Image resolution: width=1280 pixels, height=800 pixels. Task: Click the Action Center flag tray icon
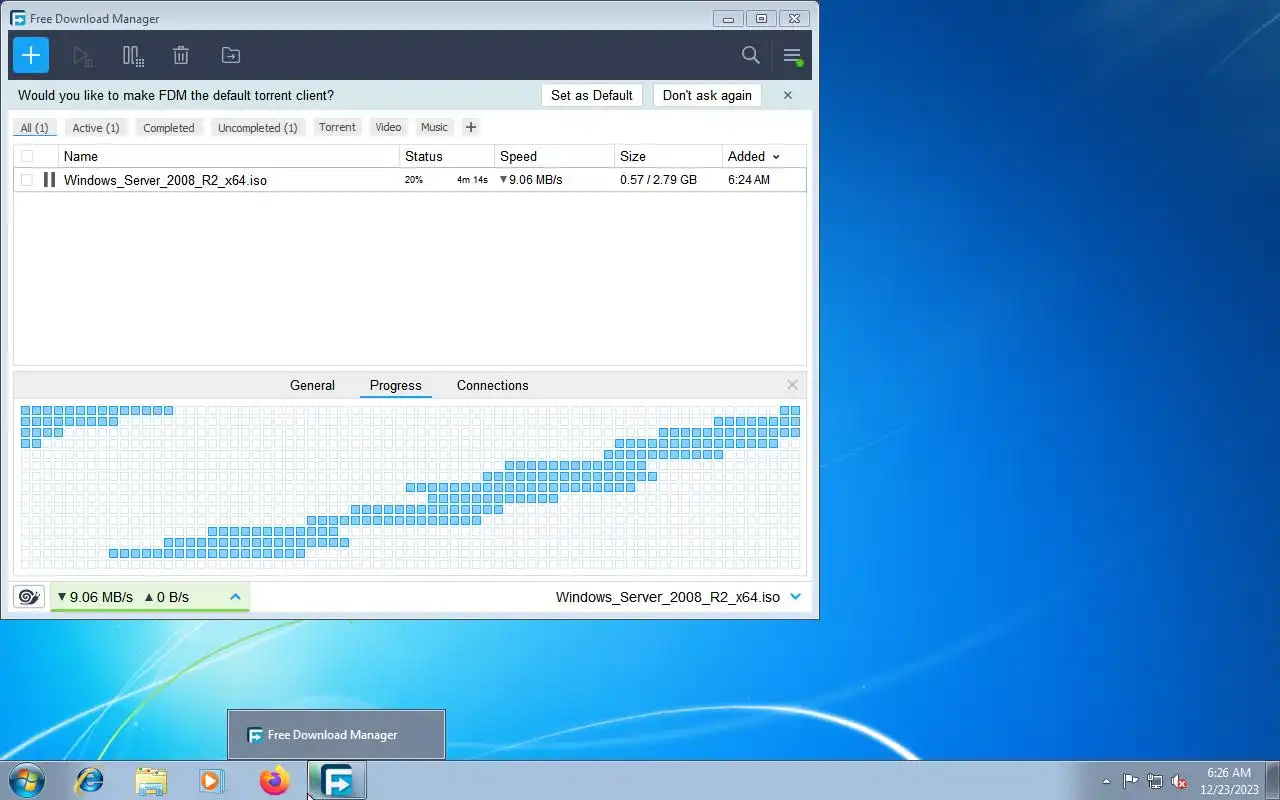pos(1131,781)
